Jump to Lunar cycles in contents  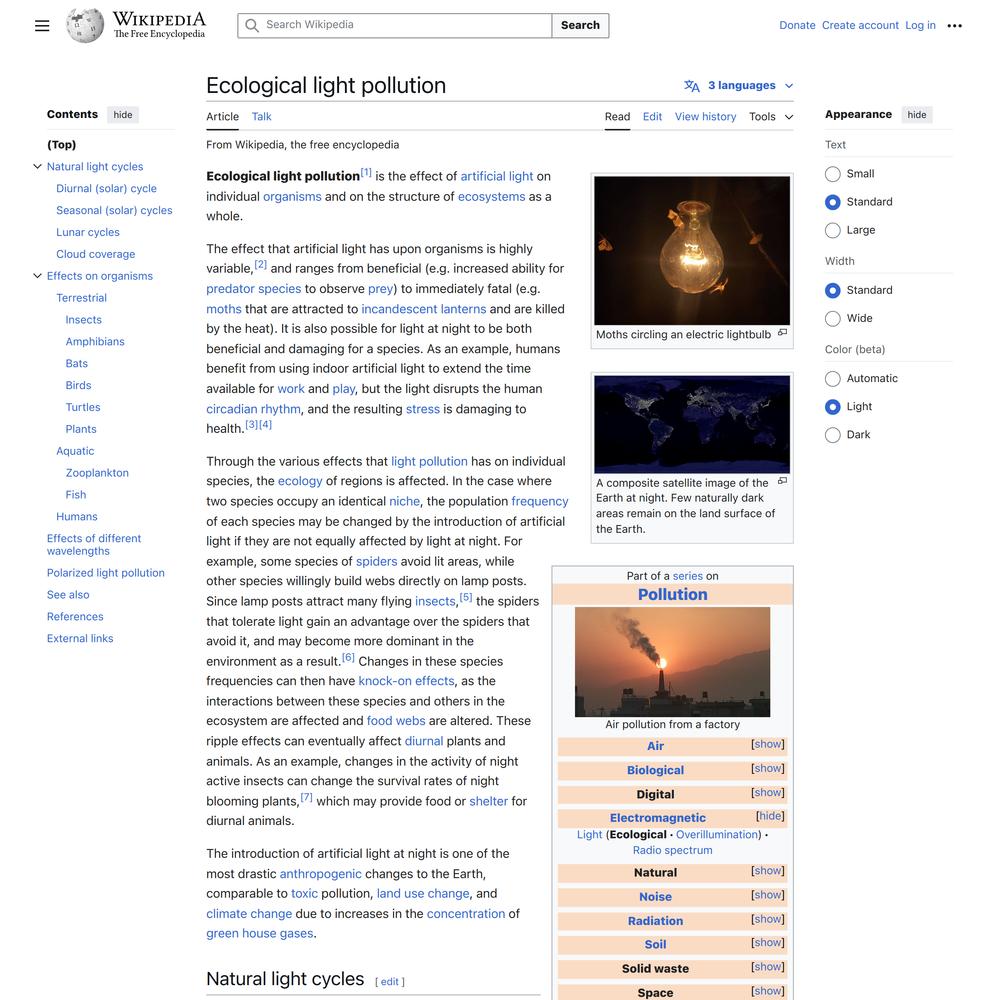coord(88,233)
